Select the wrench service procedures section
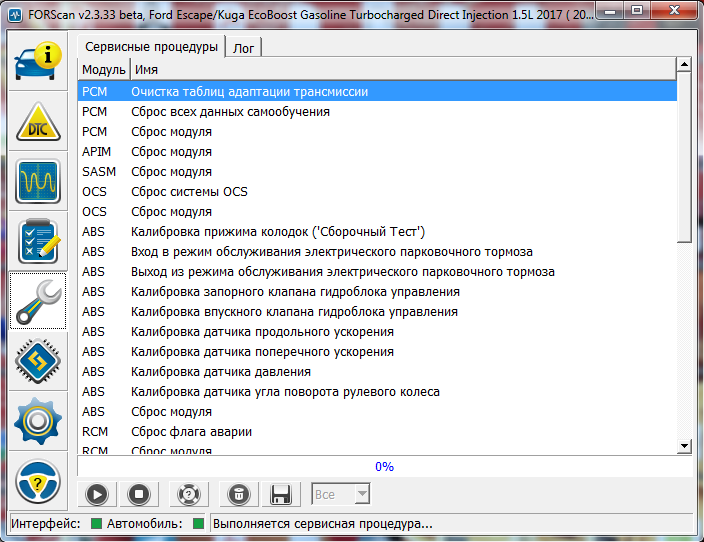 [38, 301]
